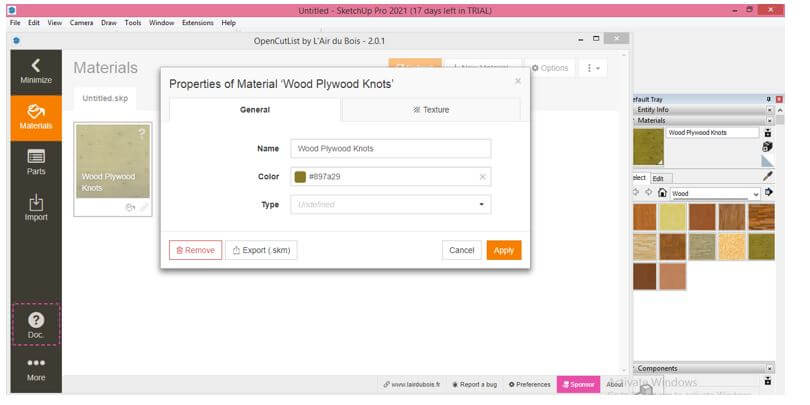
Task: Open the Parts section in sidebar
Action: pyautogui.click(x=36, y=162)
